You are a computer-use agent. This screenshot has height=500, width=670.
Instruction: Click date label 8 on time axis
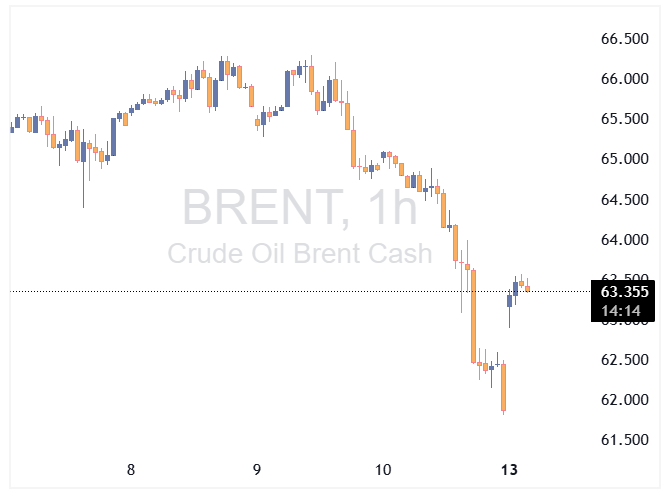pos(131,470)
